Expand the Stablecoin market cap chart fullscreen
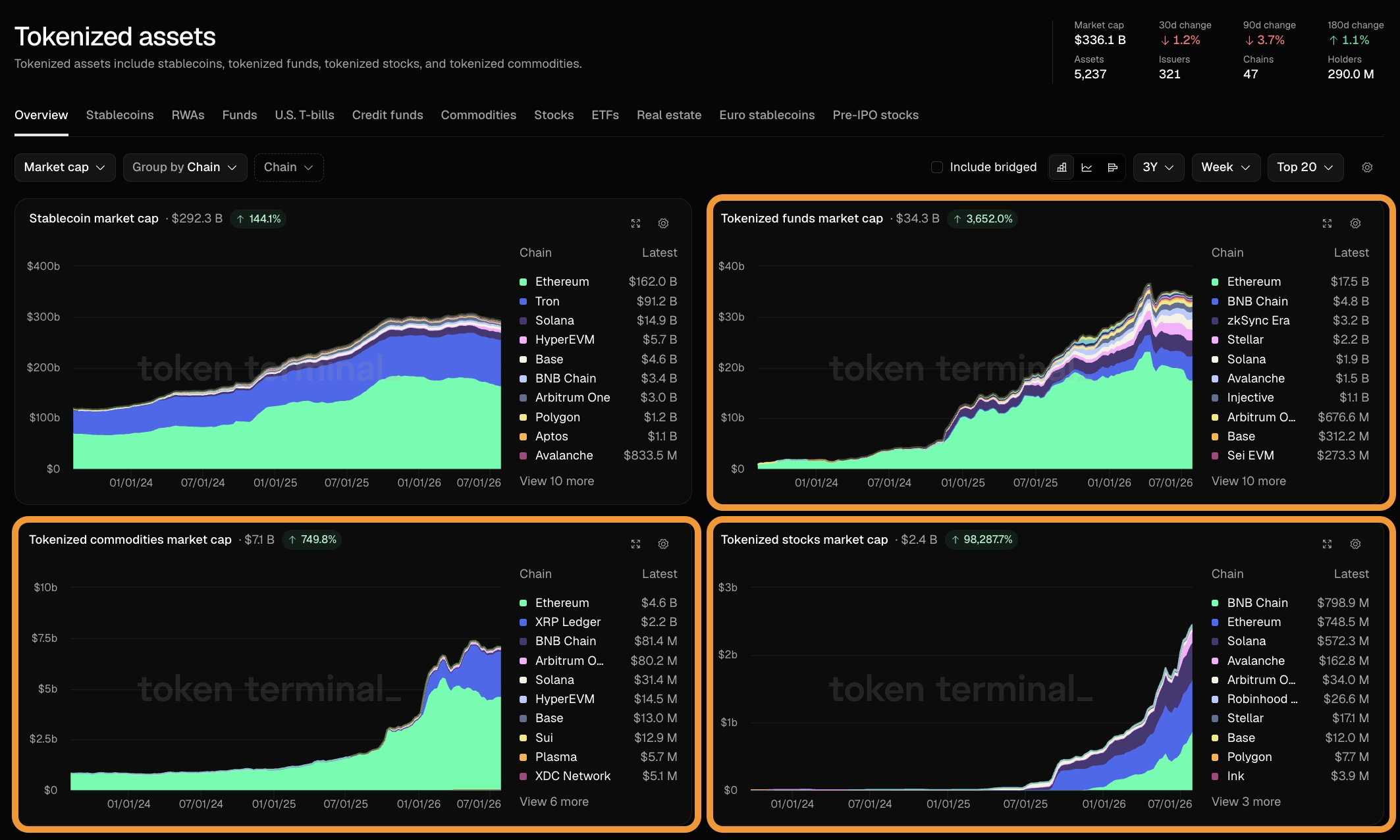Screen dimensions: 1400x840 [635, 224]
